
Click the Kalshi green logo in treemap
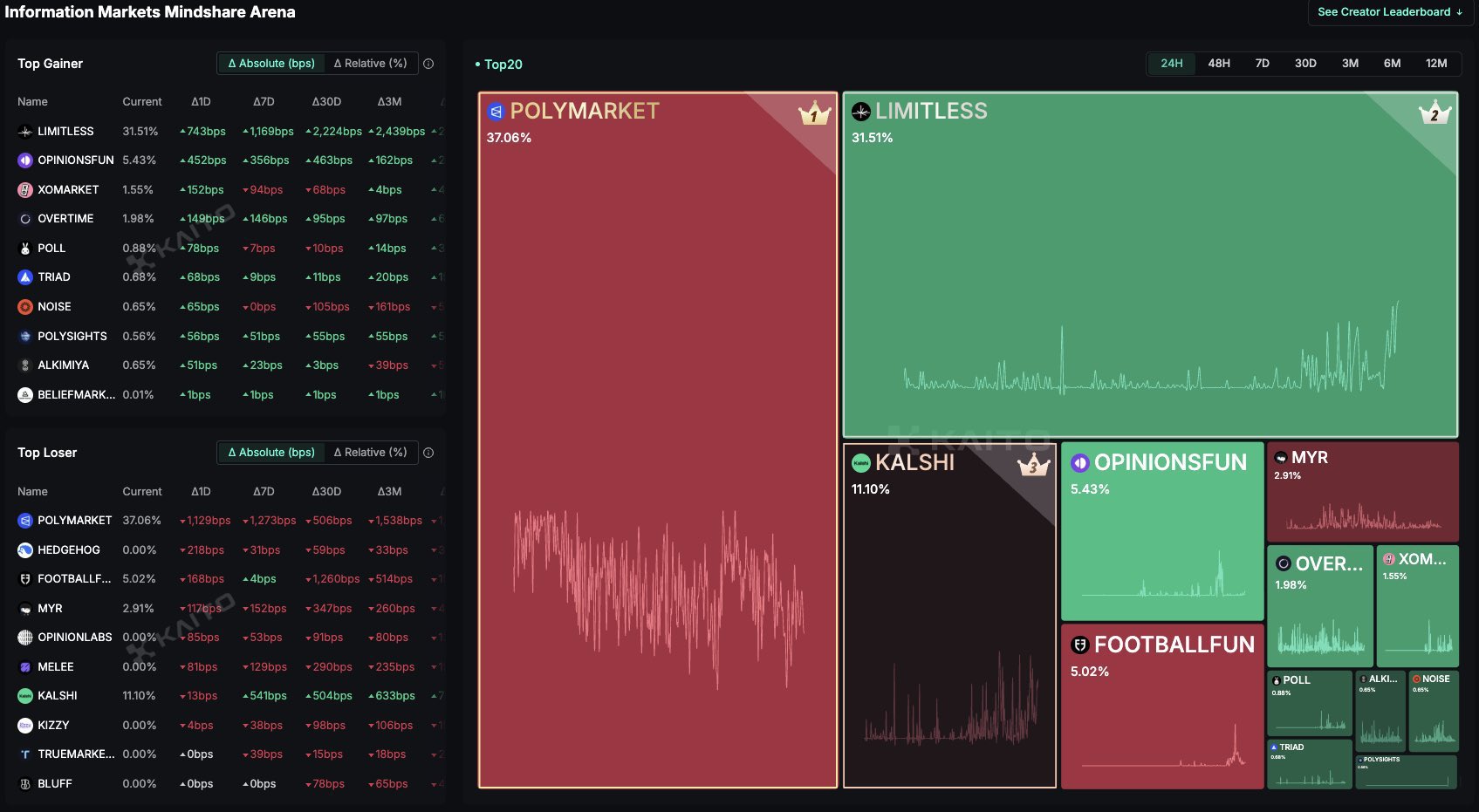coord(860,463)
